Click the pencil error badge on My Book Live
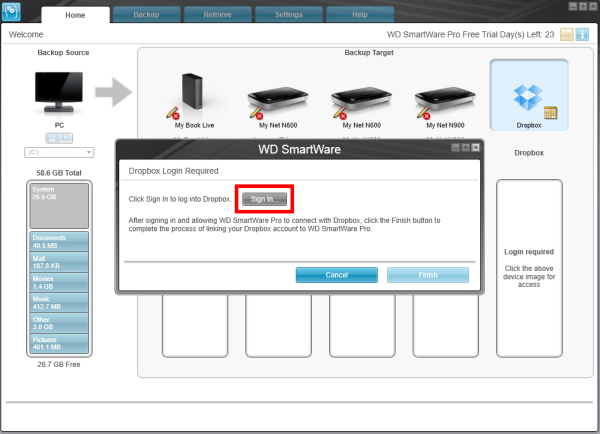This screenshot has width=600, height=434. pyautogui.click(x=173, y=113)
